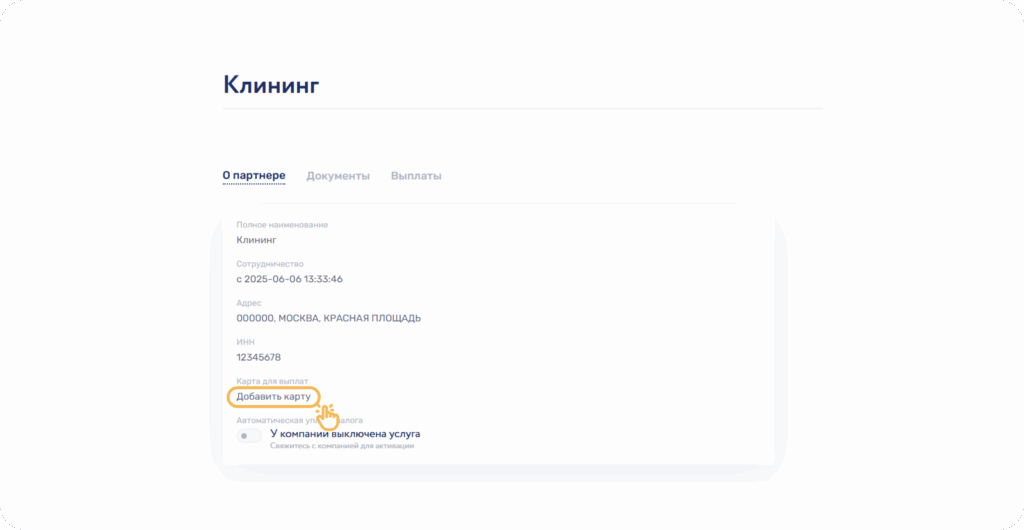Click the Клининг page heading

point(271,85)
